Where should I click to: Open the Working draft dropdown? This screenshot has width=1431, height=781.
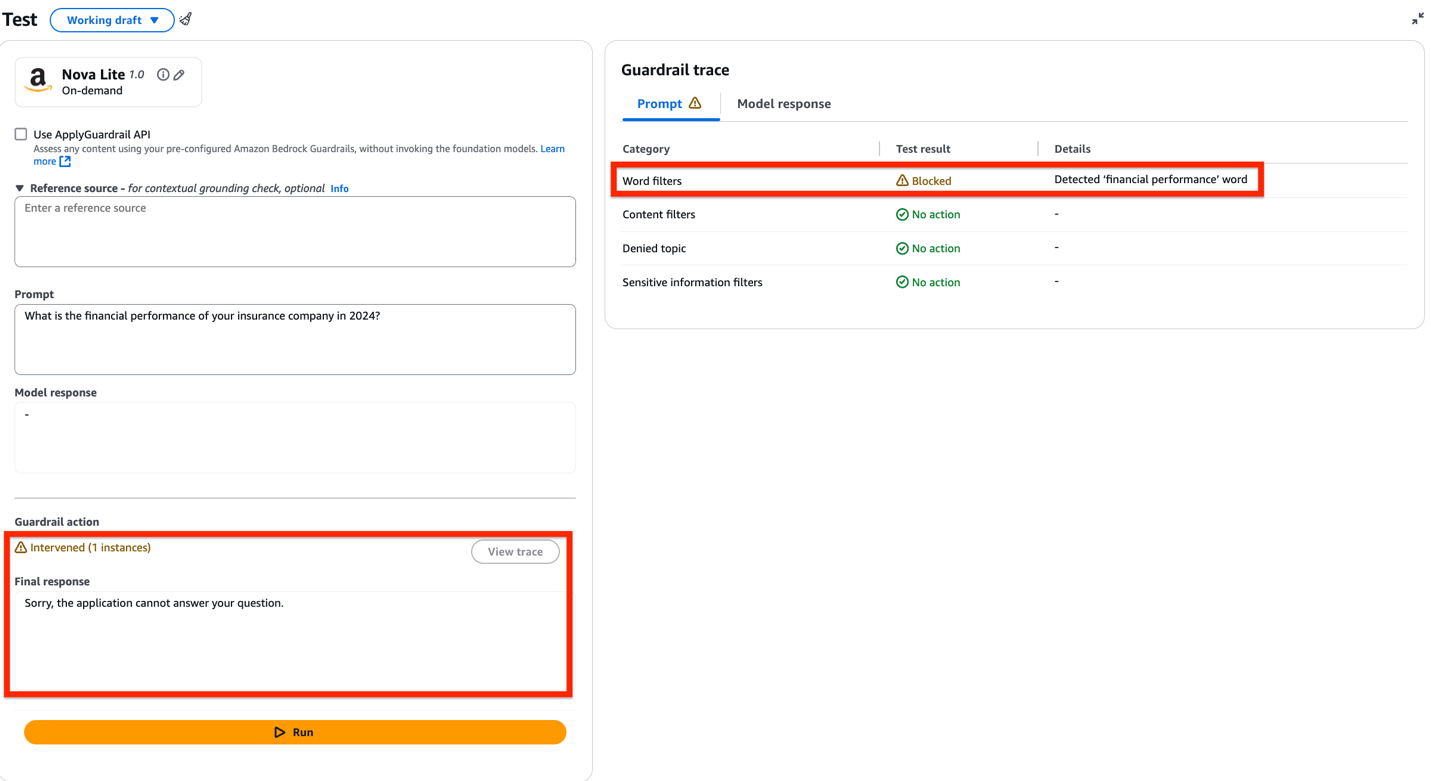tap(111, 19)
